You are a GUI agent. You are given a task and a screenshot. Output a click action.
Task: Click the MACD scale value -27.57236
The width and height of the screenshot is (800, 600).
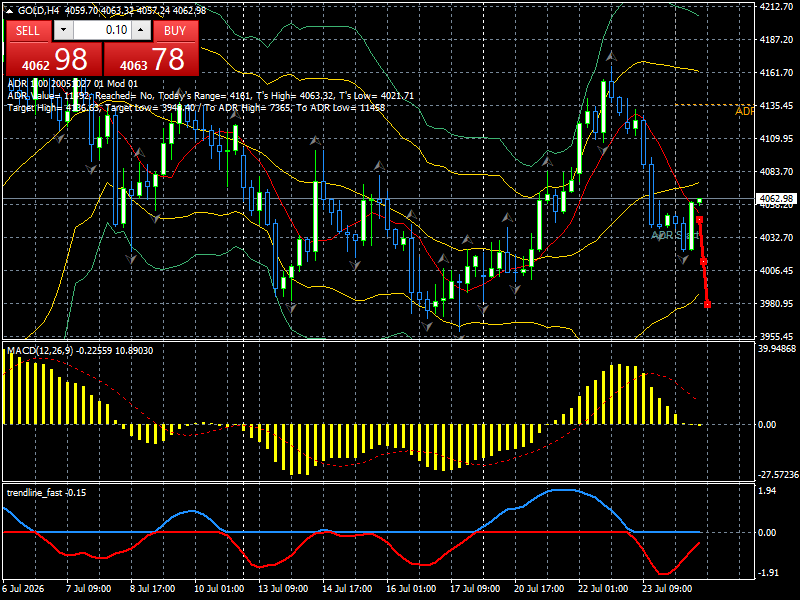coord(778,474)
